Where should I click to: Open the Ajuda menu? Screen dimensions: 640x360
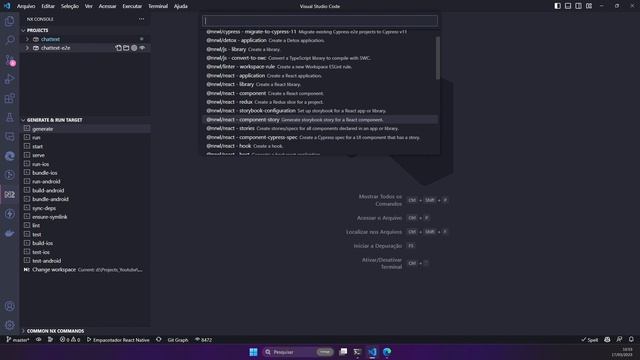coord(181,6)
